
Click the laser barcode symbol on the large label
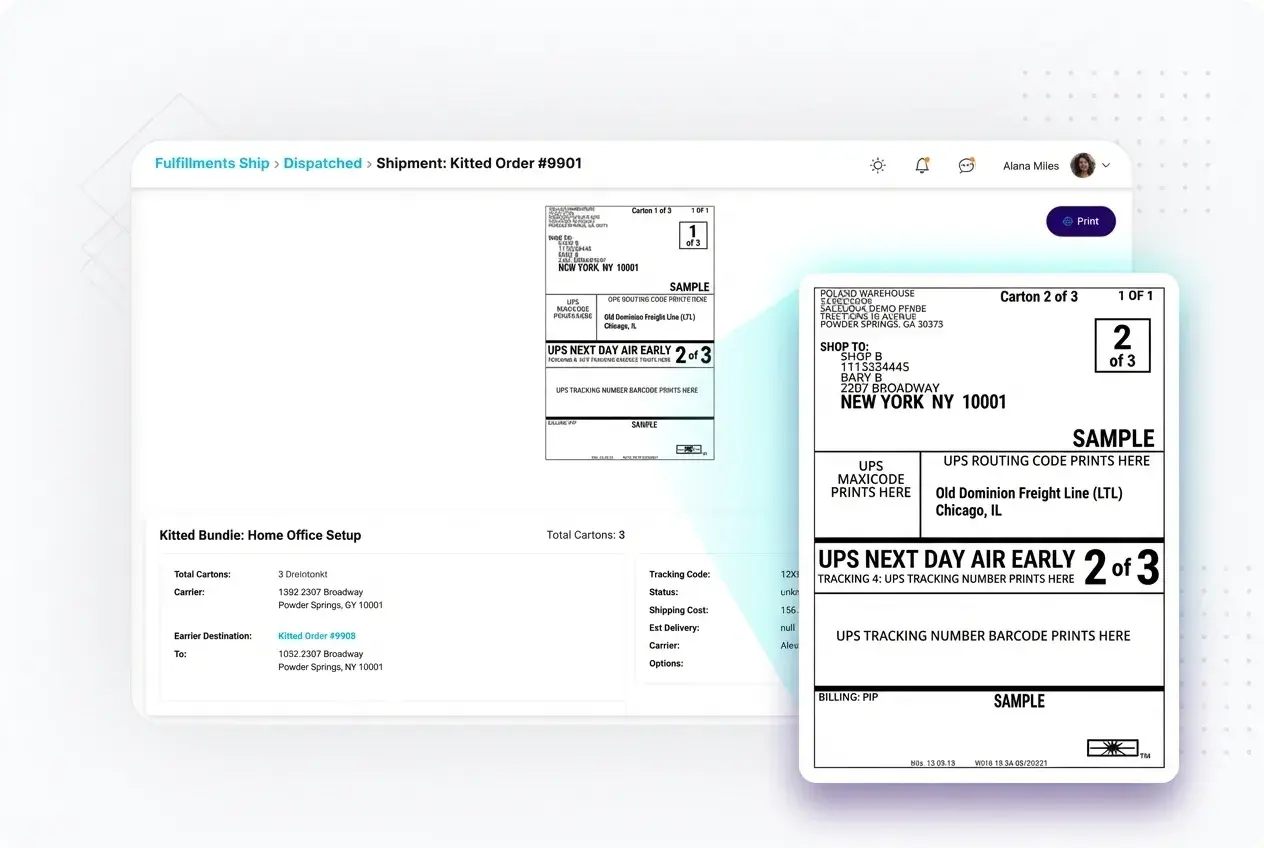point(1112,746)
